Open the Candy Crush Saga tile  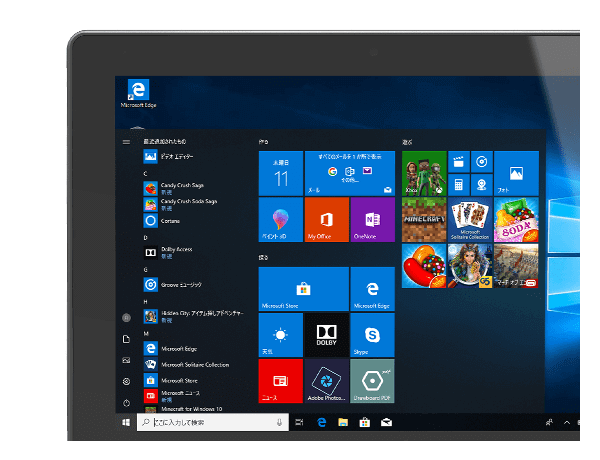click(424, 266)
